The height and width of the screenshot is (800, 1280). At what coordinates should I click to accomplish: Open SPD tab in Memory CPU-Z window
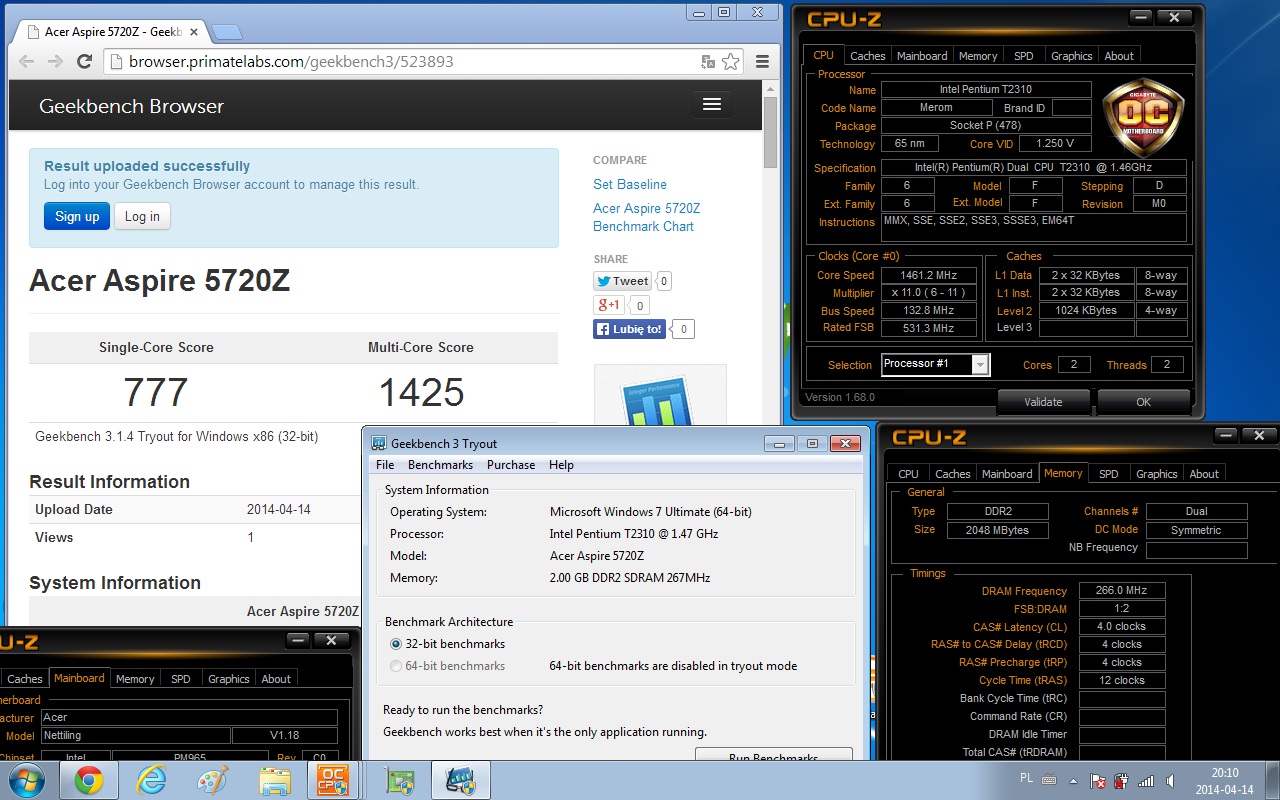1108,474
